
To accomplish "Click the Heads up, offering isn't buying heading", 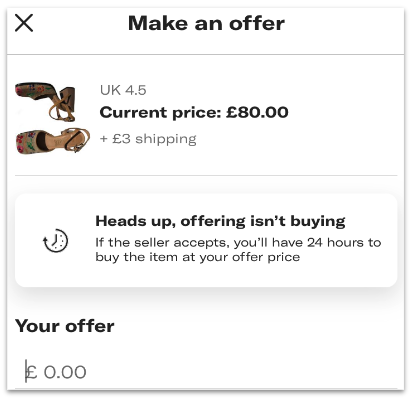I will [x=220, y=221].
